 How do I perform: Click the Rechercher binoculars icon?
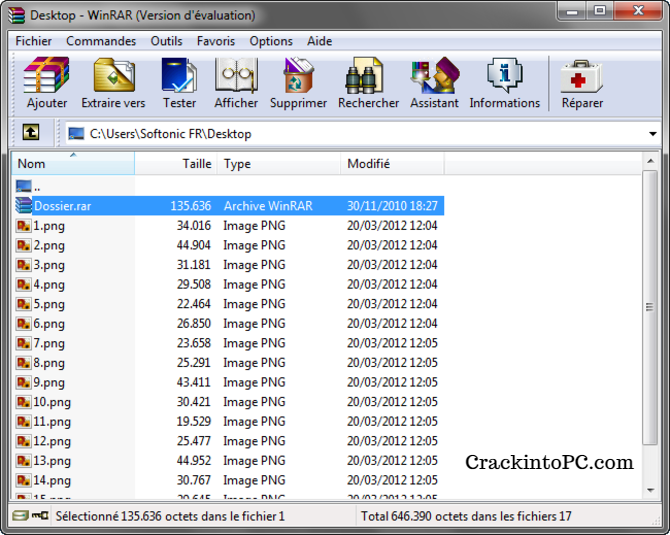point(364,76)
